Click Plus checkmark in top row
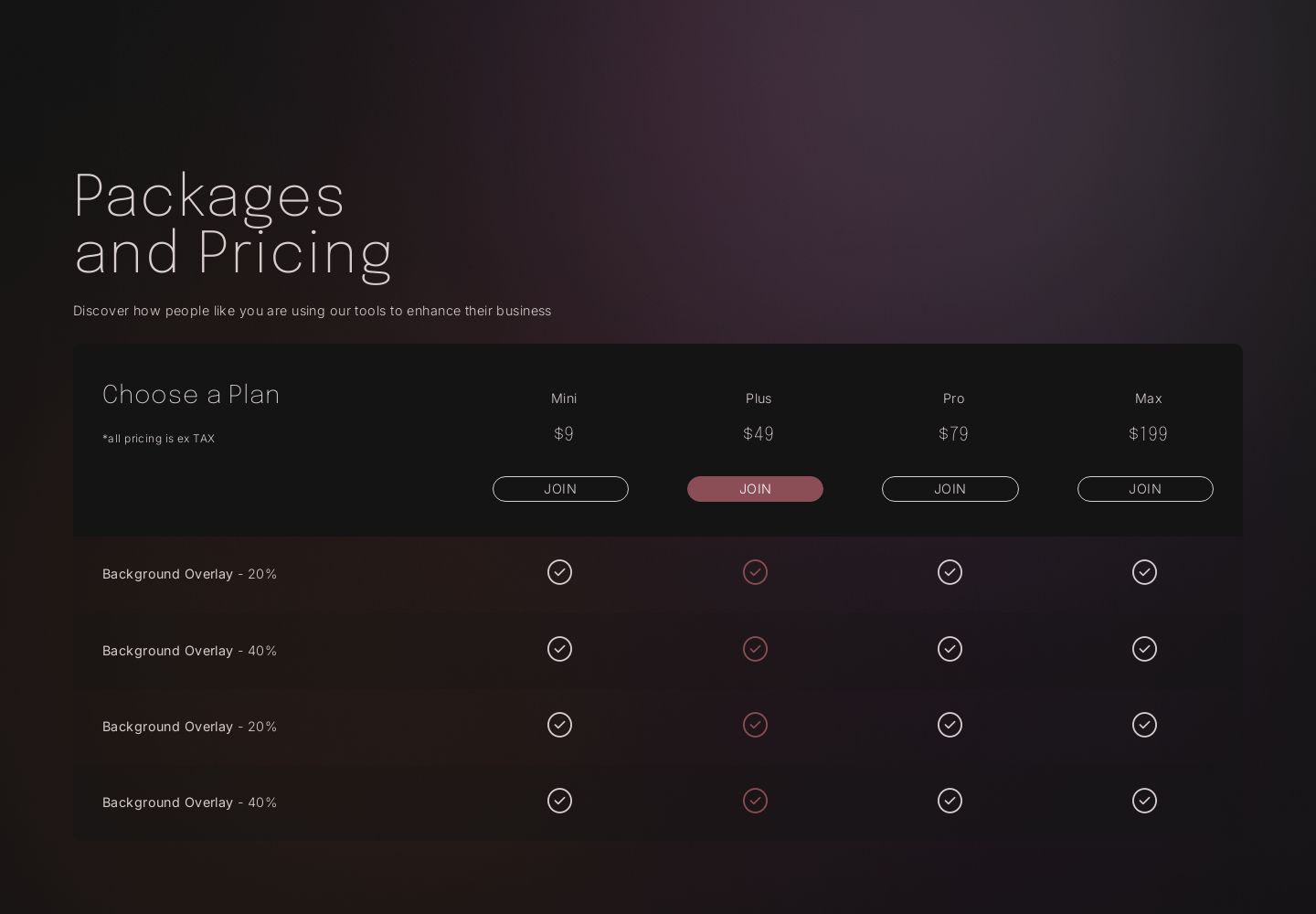 (x=755, y=572)
